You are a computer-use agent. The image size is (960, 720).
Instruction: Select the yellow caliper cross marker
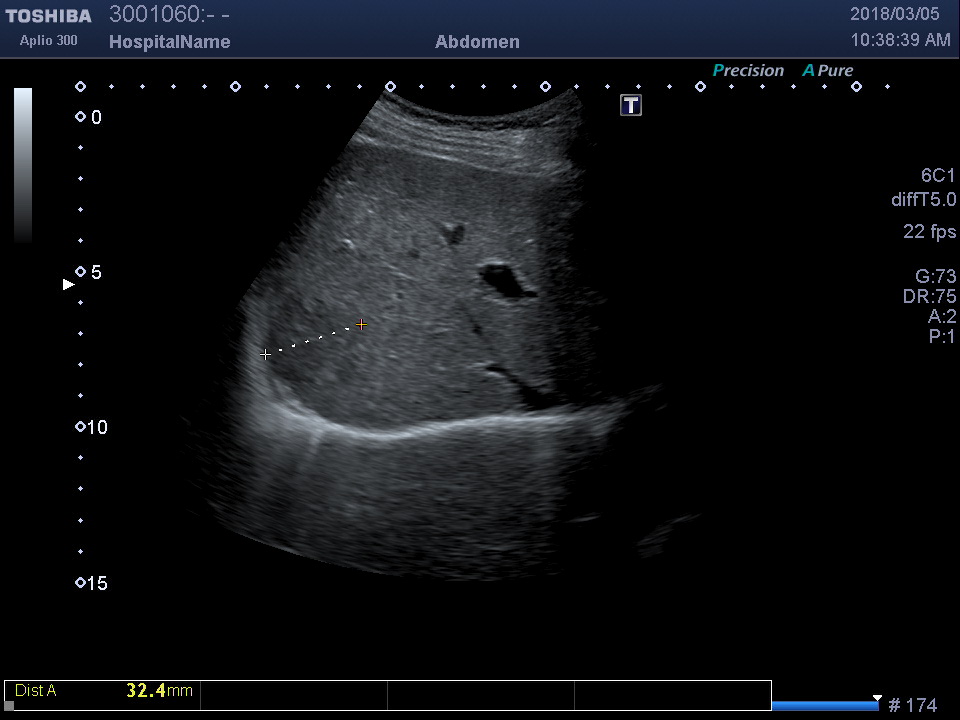[361, 324]
